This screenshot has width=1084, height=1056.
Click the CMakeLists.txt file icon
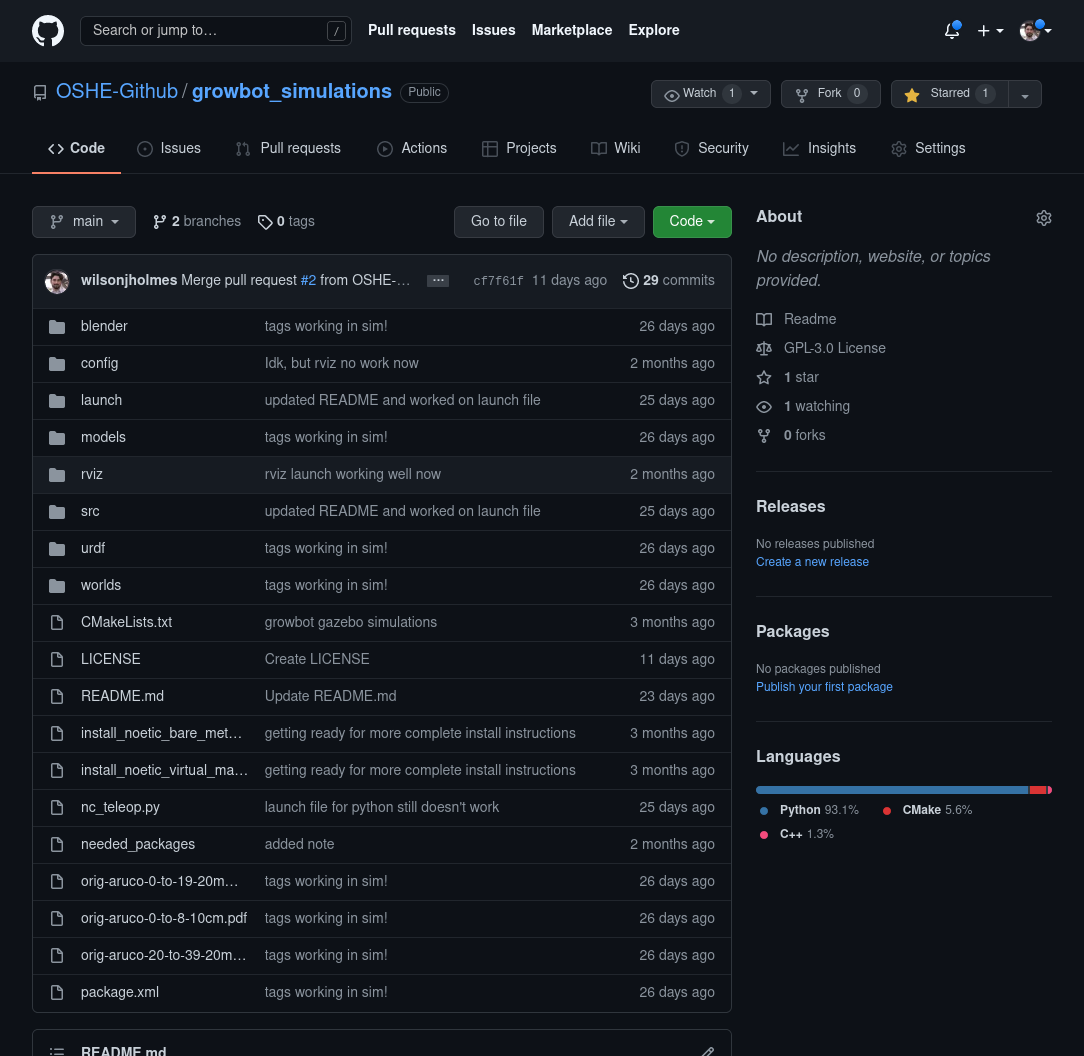57,622
